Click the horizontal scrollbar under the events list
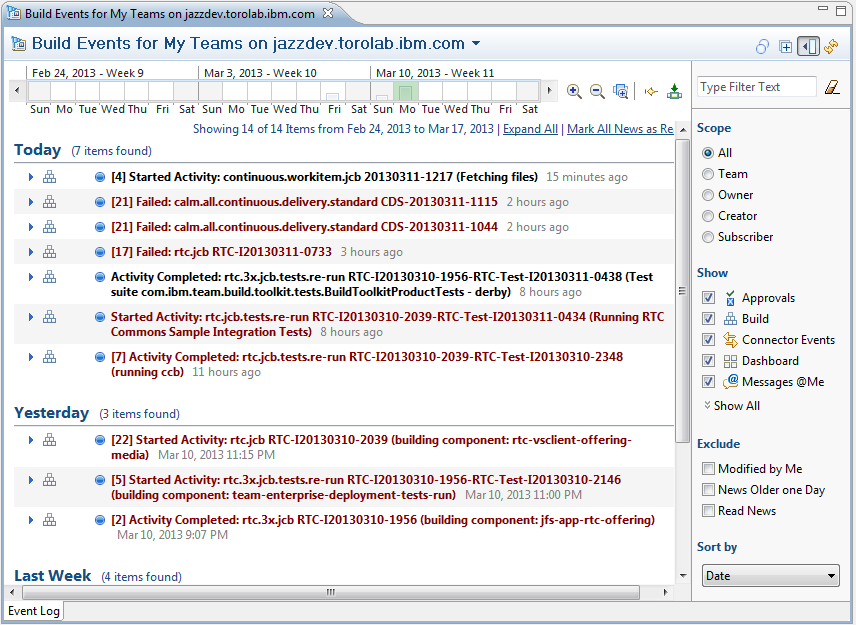The height and width of the screenshot is (625, 856). [x=331, y=592]
